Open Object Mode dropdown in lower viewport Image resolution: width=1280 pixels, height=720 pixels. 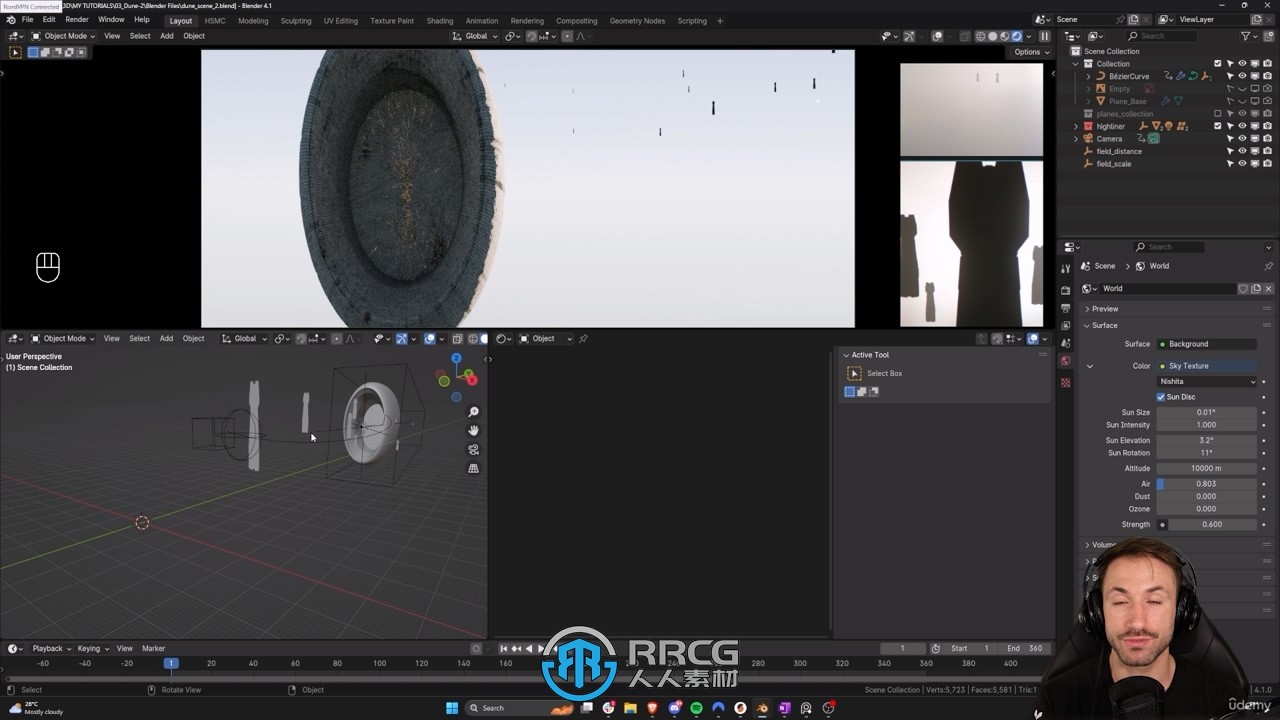click(x=62, y=339)
